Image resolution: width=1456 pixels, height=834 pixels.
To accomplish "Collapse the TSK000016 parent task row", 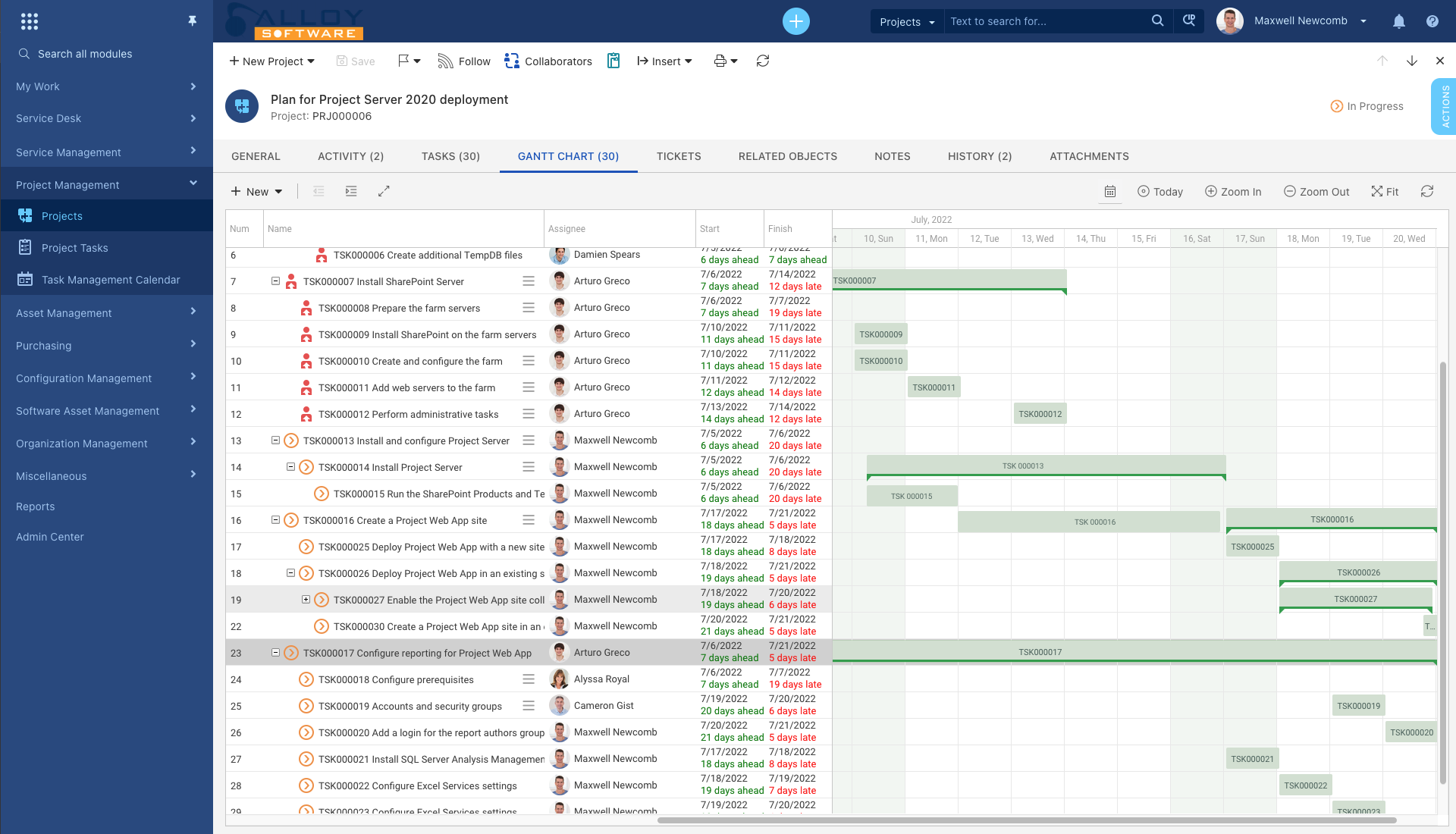I will click(275, 519).
